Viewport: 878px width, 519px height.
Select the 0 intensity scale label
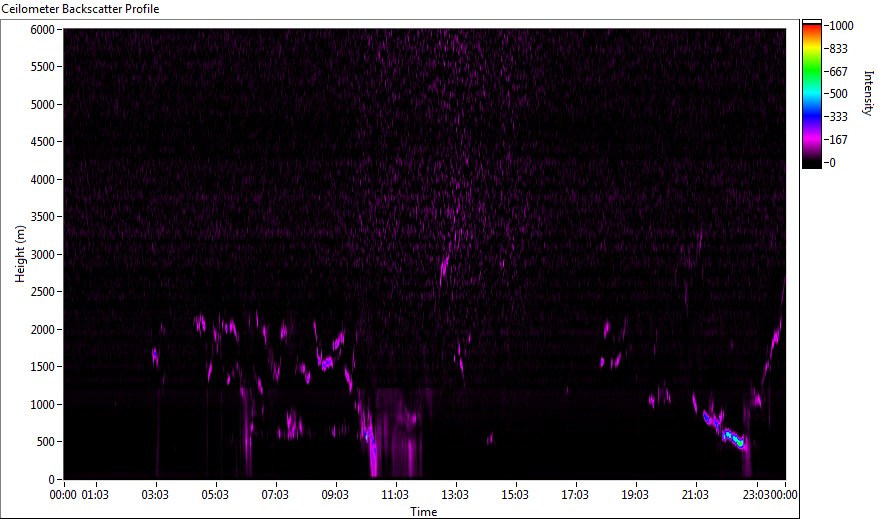833,162
